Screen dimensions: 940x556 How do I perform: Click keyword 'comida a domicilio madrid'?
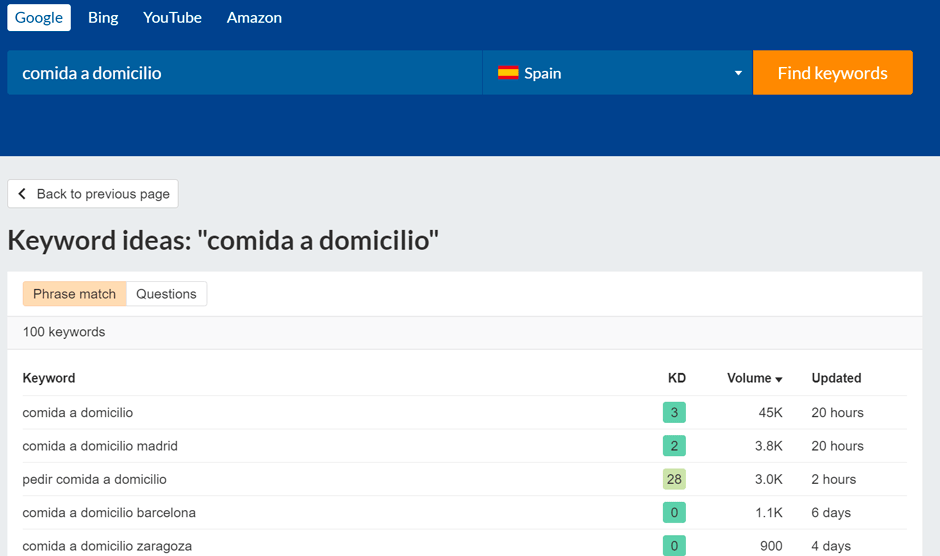[100, 446]
